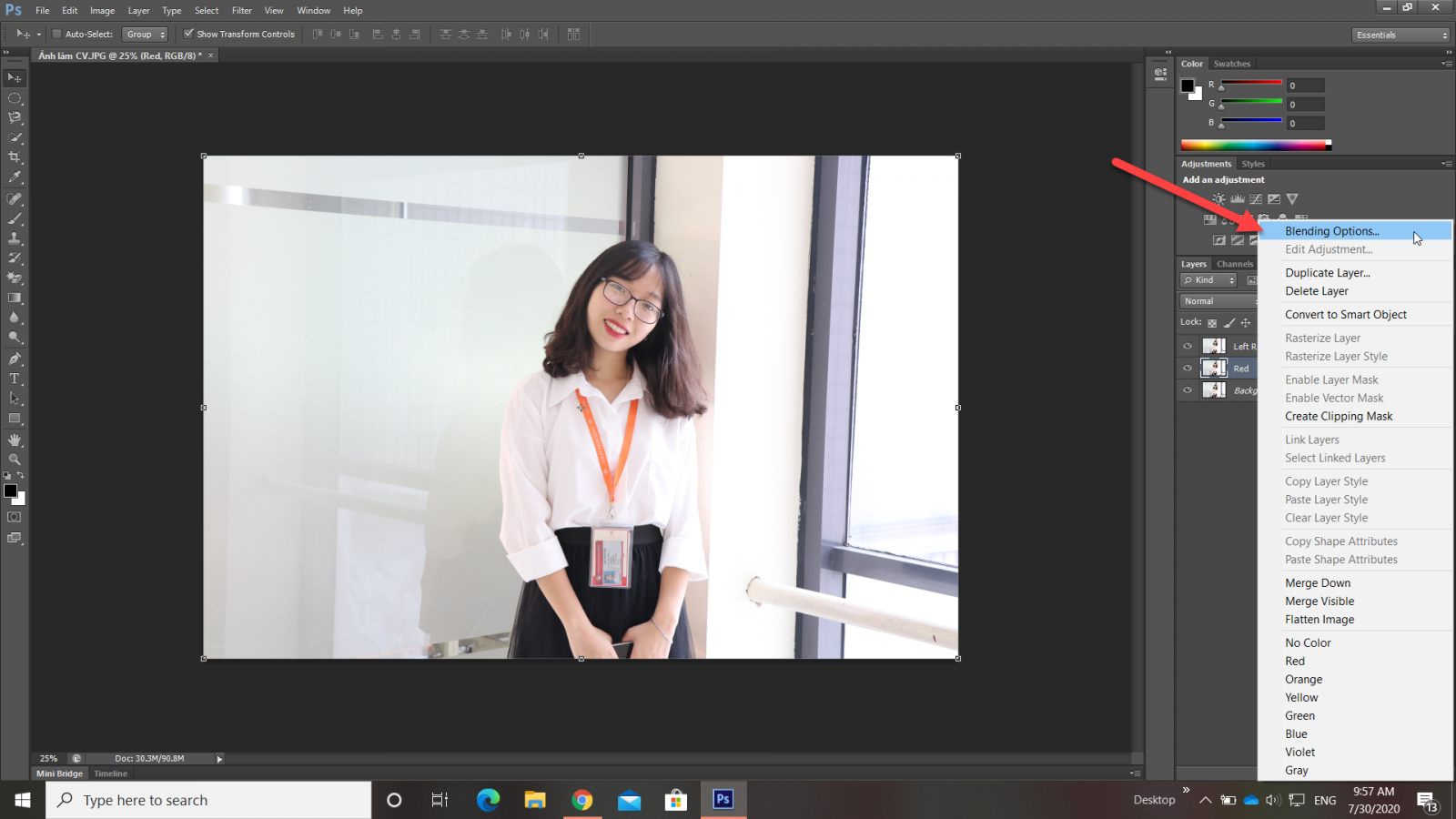Select the Horizontal Type tool

(x=15, y=379)
